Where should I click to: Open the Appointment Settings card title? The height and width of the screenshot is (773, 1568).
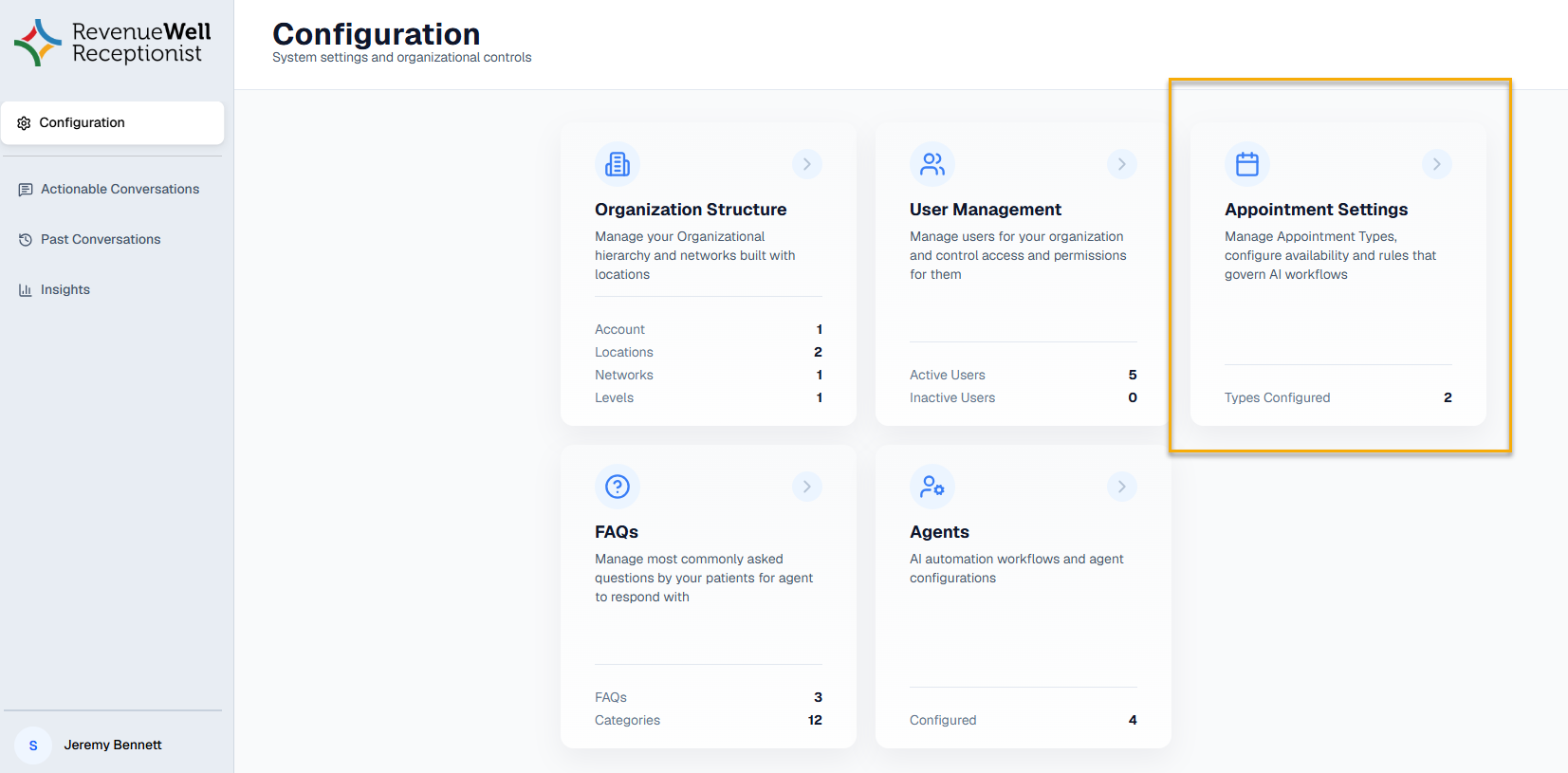click(x=1316, y=210)
